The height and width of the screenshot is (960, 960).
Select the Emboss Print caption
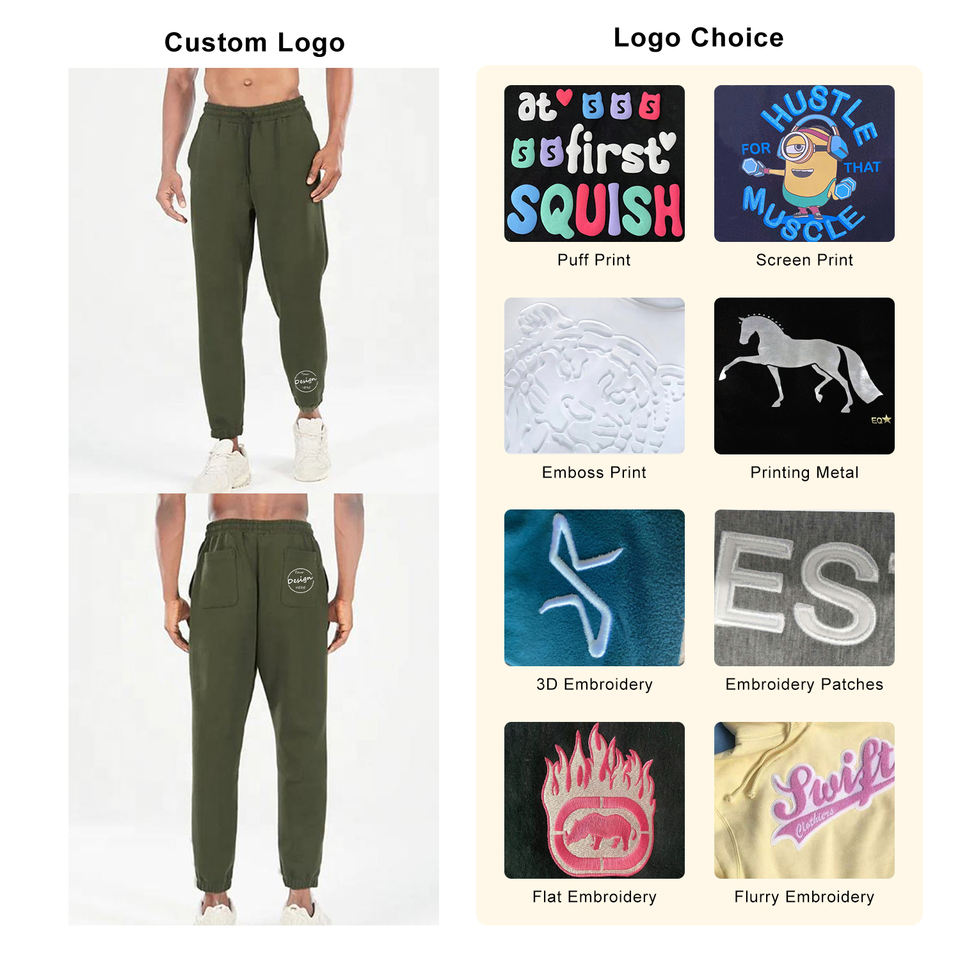593,473
